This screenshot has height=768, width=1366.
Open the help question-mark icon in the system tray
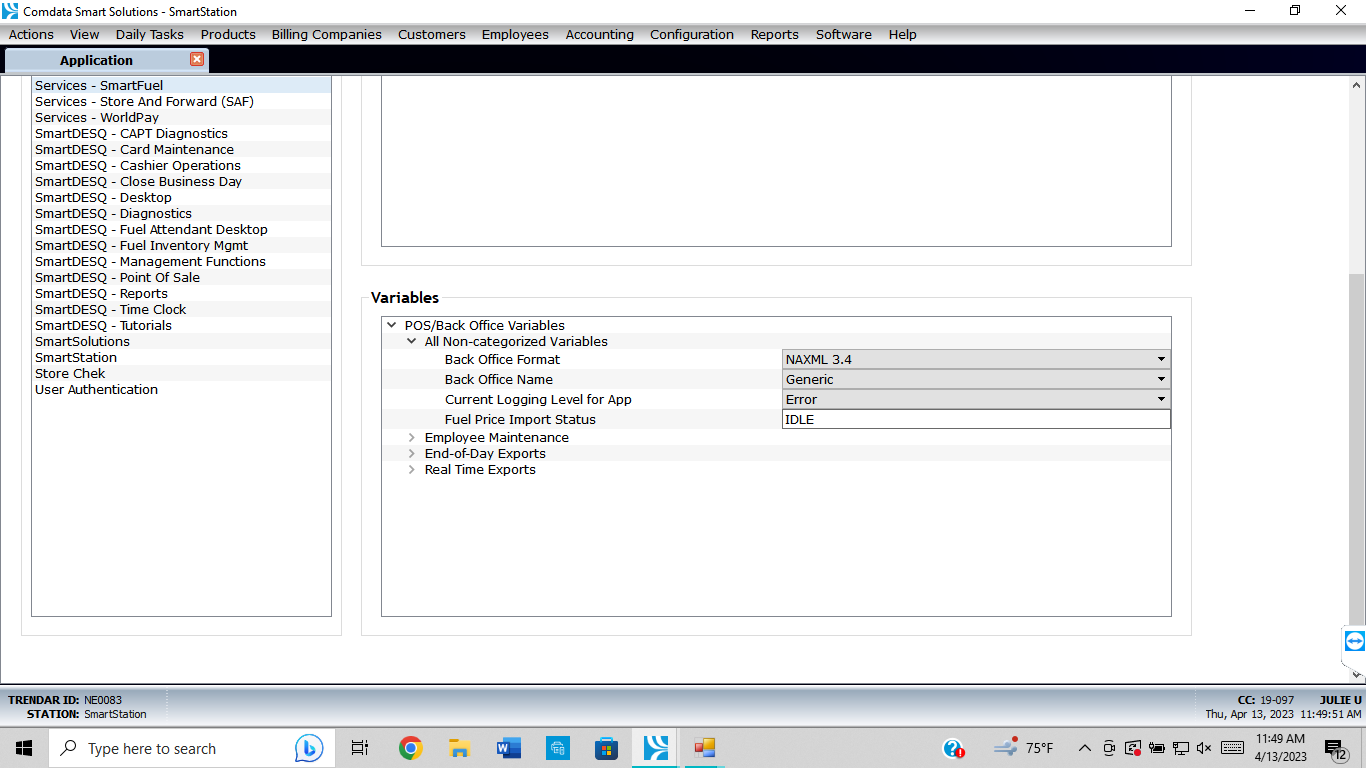(952, 747)
